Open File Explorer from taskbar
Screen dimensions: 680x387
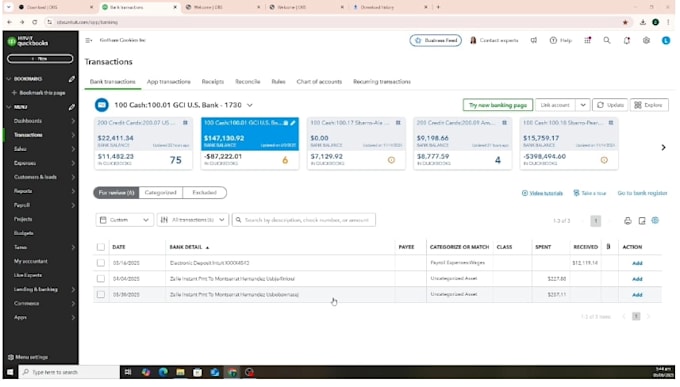click(180, 372)
